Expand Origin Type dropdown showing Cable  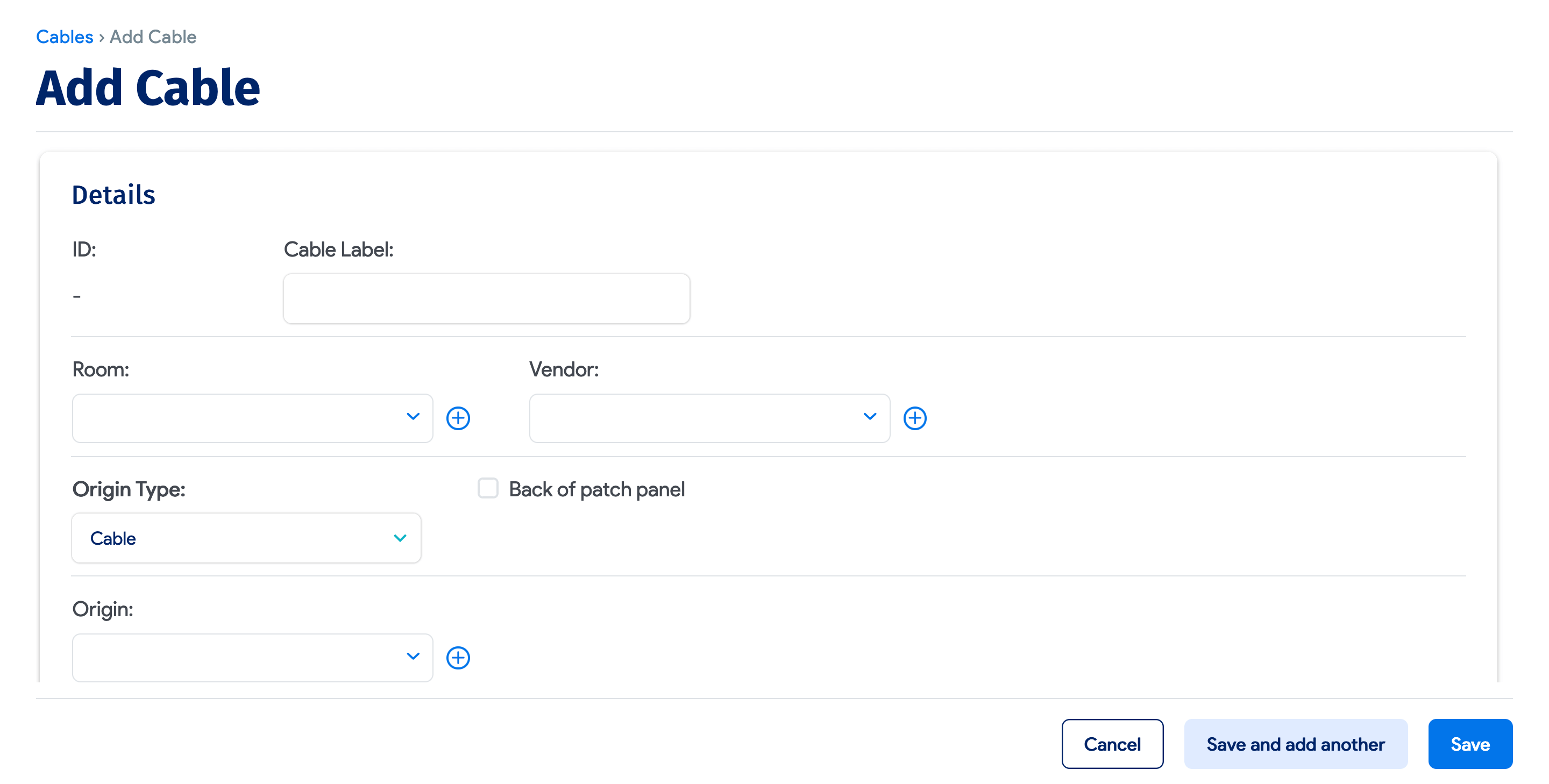pos(240,538)
